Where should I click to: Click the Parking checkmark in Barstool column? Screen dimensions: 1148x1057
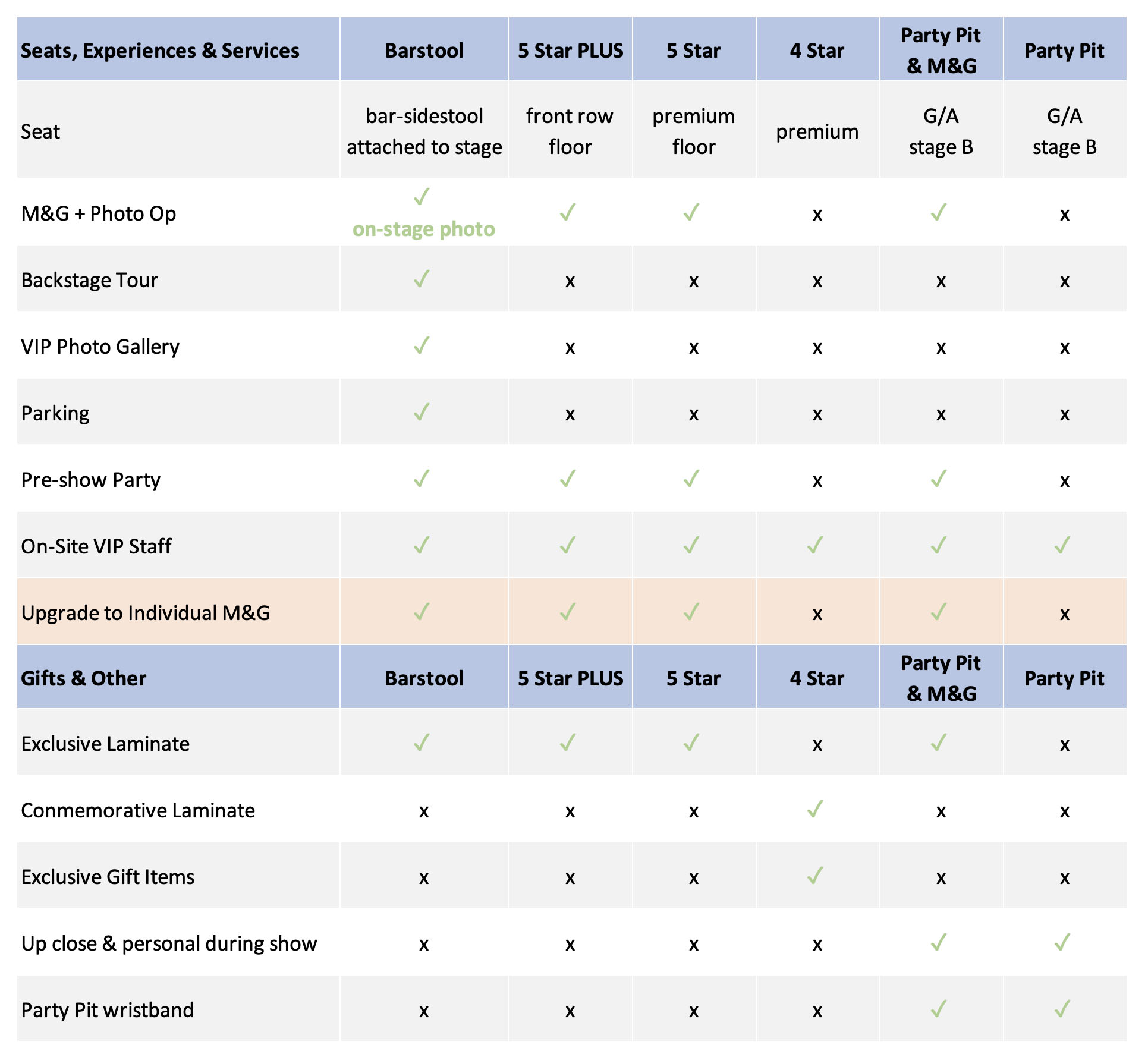point(422,411)
